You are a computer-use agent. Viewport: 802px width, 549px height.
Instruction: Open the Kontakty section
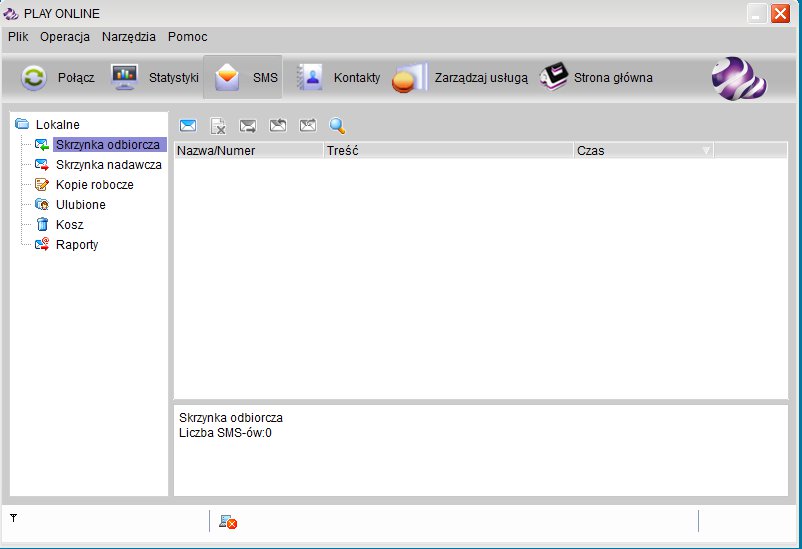pyautogui.click(x=339, y=78)
